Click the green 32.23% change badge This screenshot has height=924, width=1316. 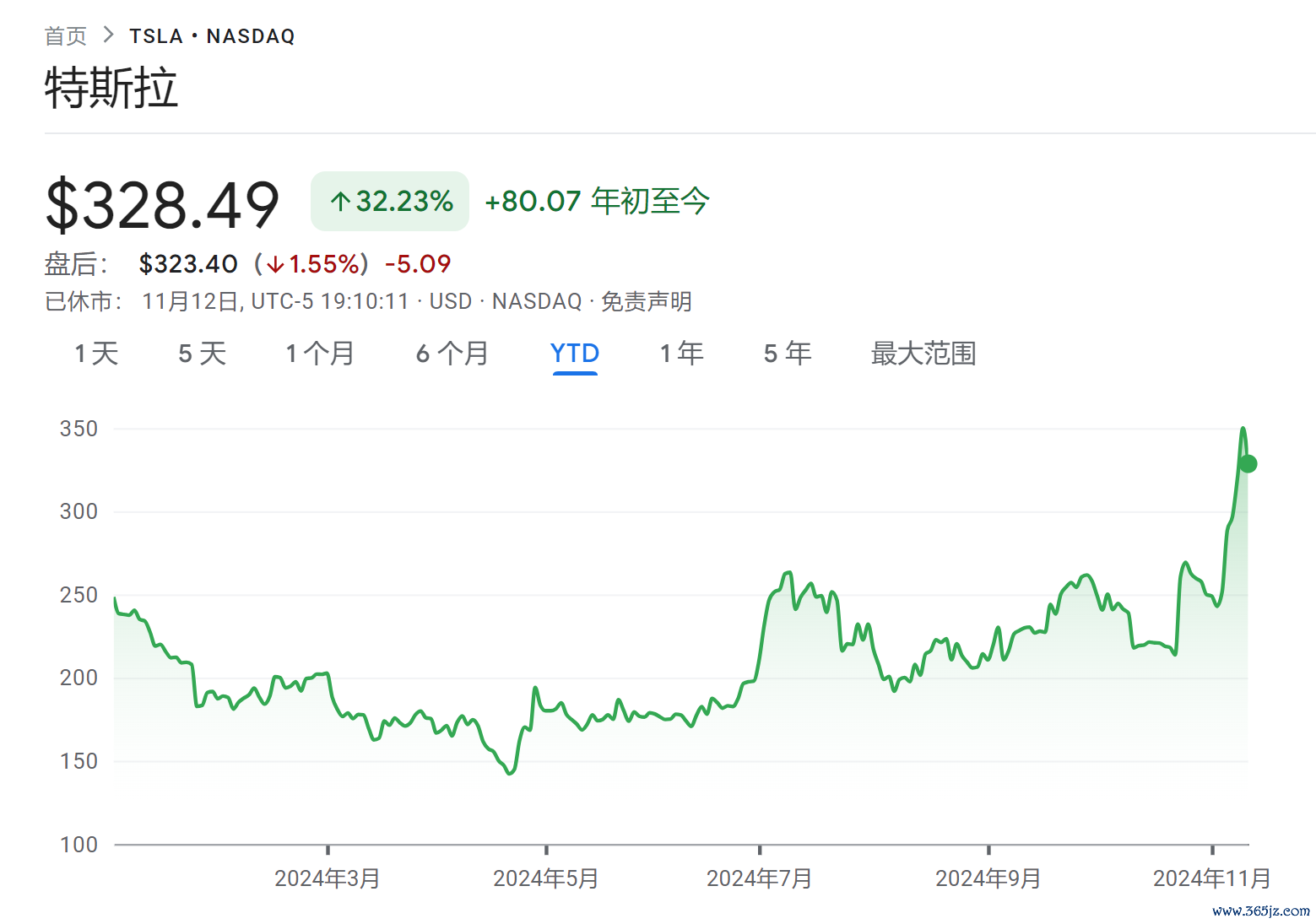(390, 201)
